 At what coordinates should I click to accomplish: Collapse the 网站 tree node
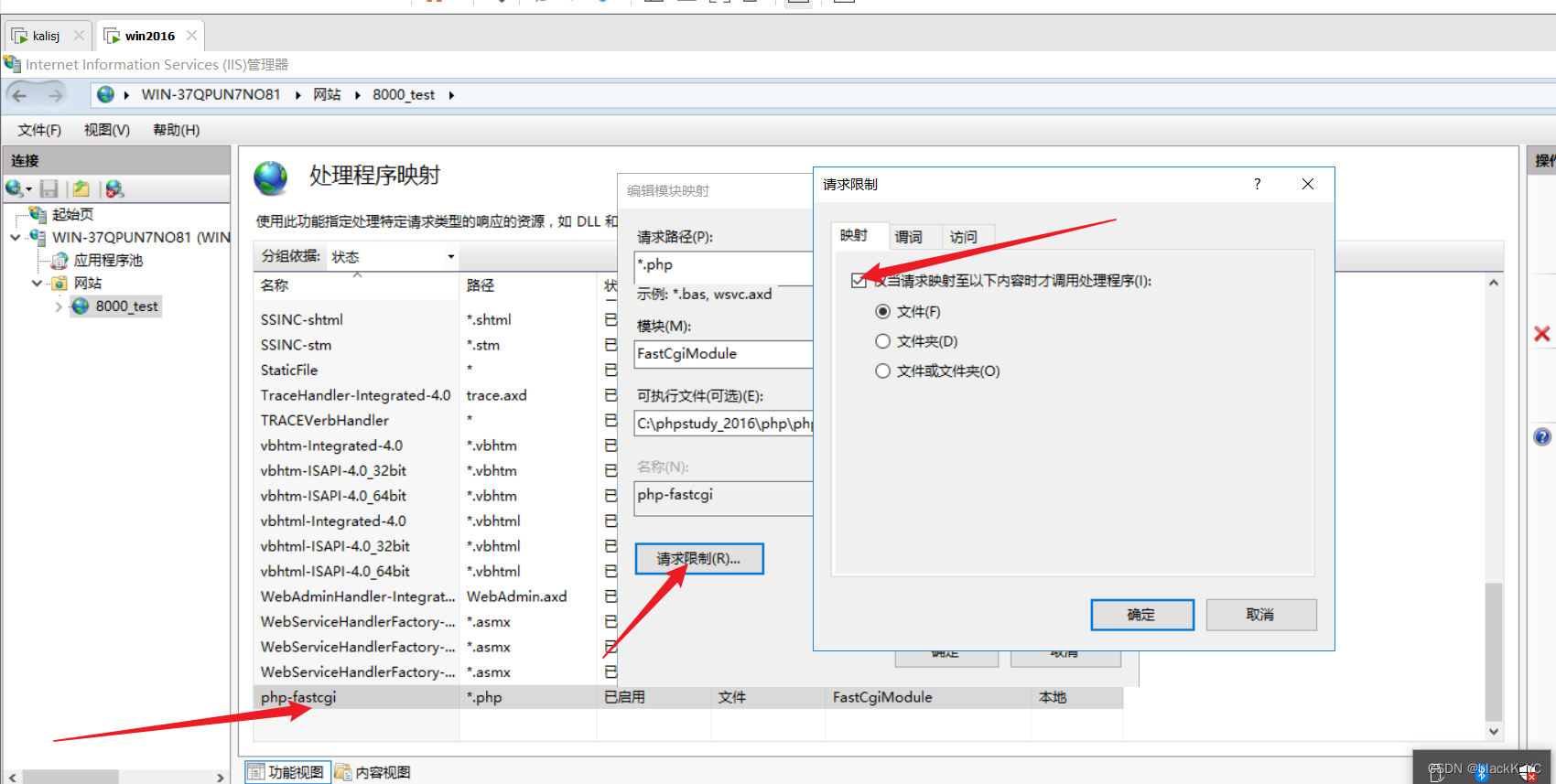[38, 284]
